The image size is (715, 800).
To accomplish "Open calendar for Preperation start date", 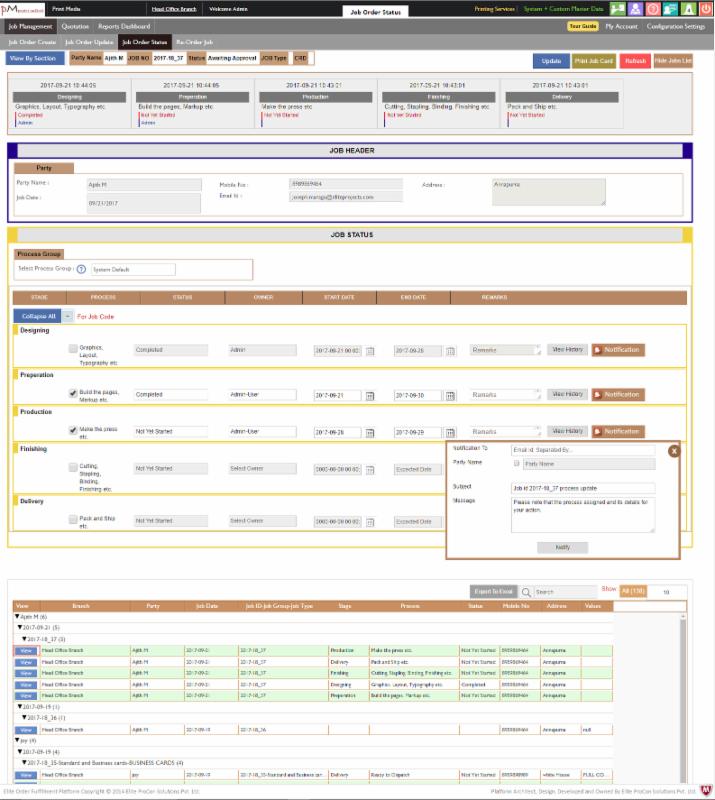I will pos(370,395).
